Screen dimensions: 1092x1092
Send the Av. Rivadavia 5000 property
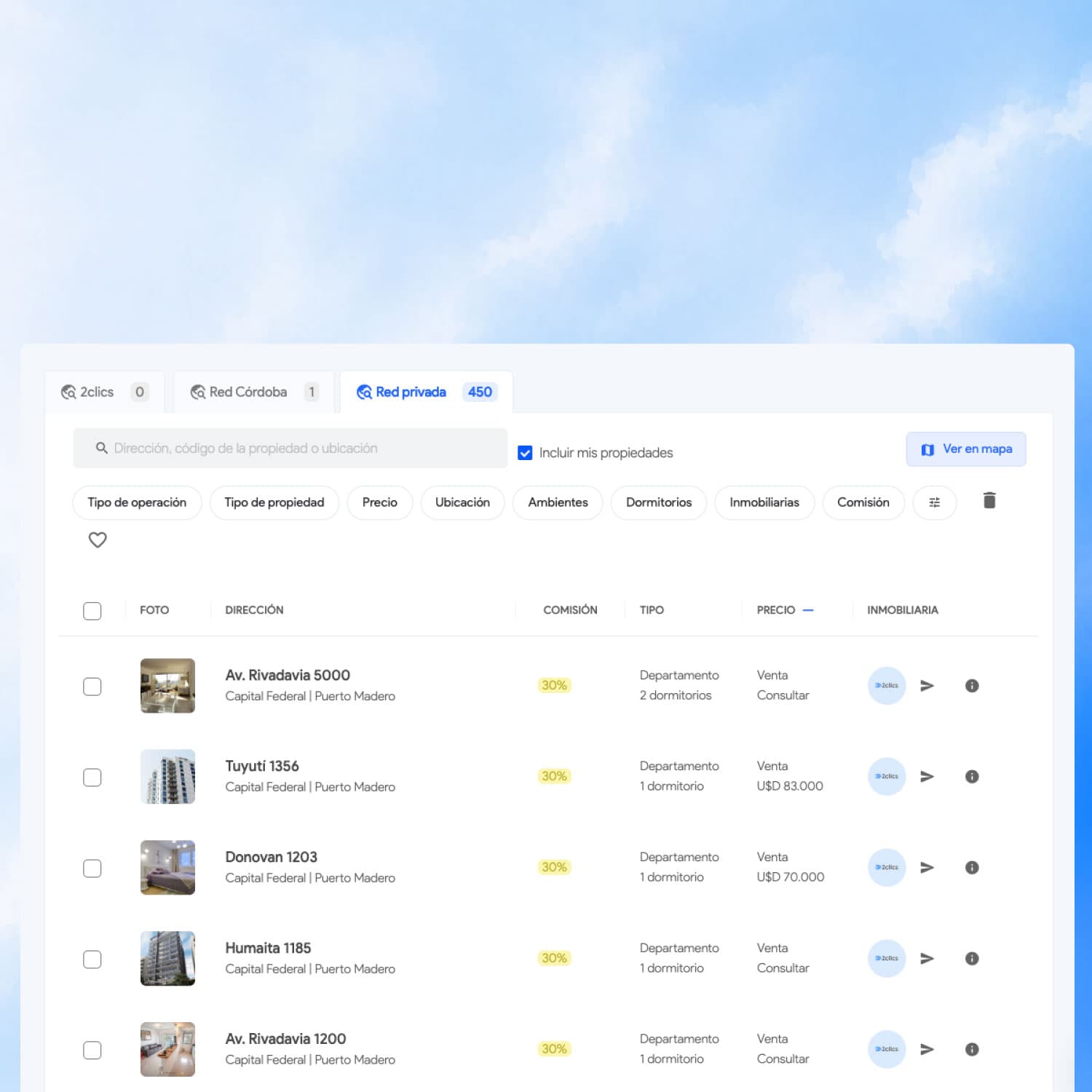coord(927,686)
